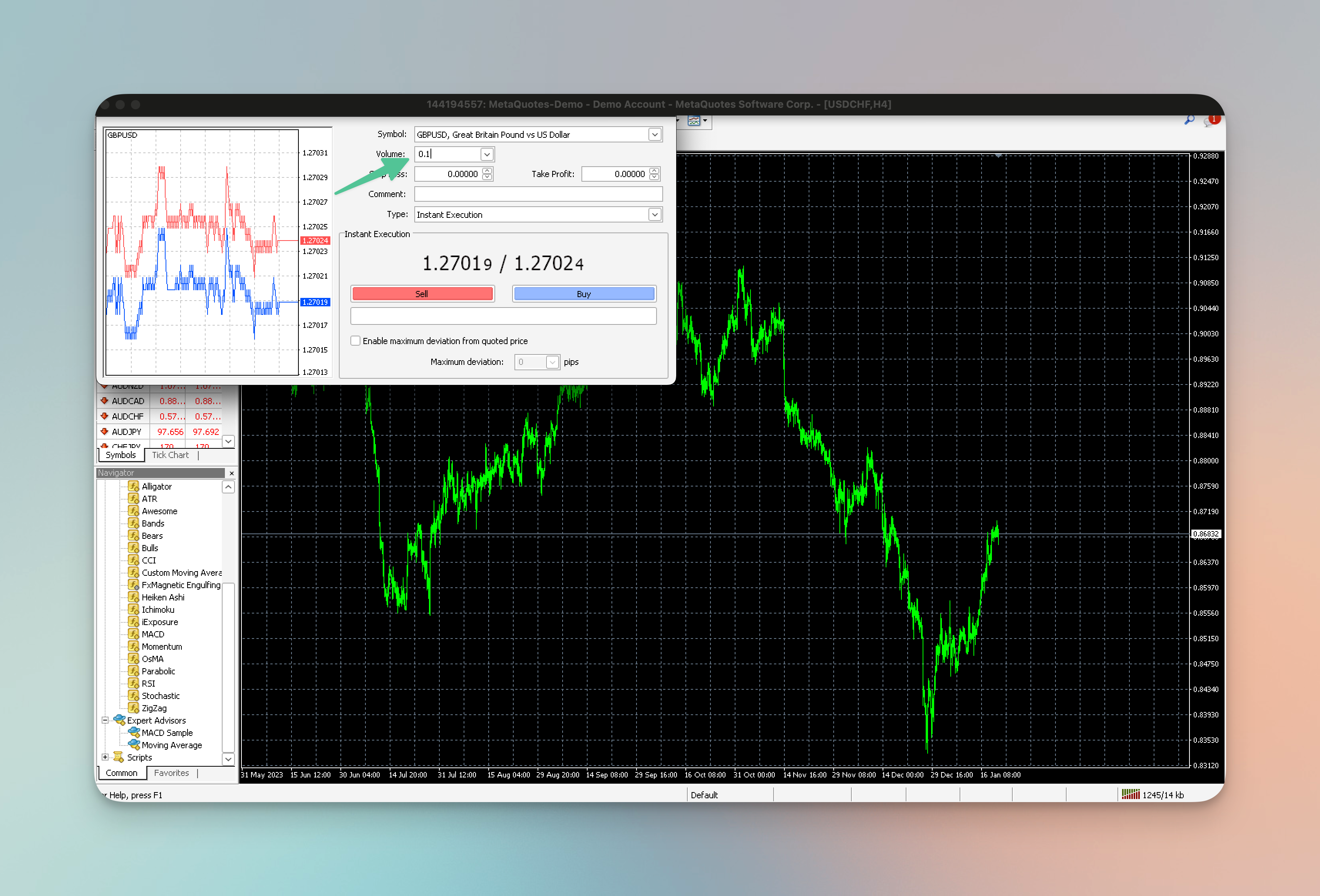Screen dimensions: 1320x896
Task: Switch to the Favorites tab
Action: point(171,773)
